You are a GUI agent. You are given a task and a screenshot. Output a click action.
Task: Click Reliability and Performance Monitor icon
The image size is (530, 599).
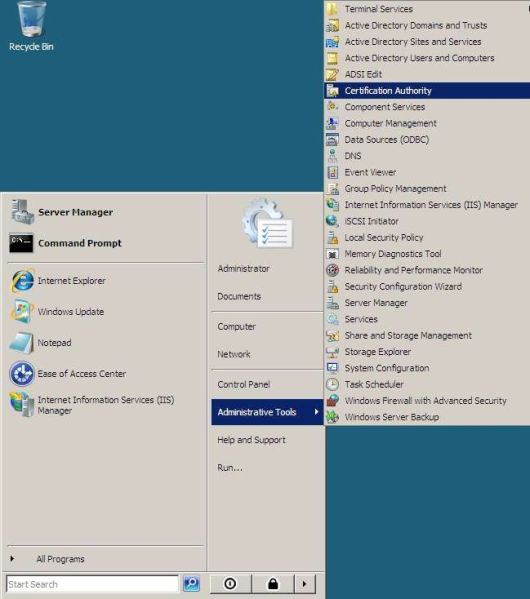click(332, 270)
